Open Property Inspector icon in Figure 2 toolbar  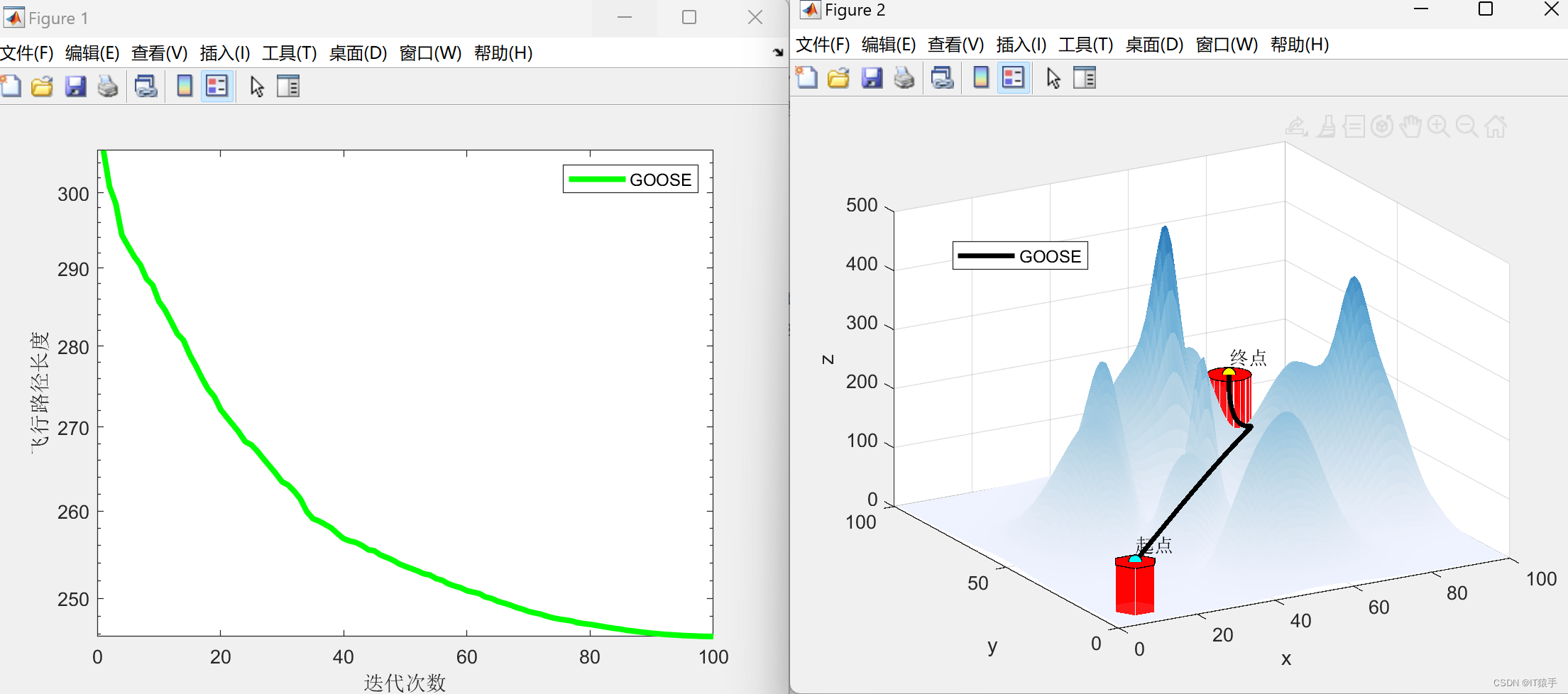[1085, 77]
